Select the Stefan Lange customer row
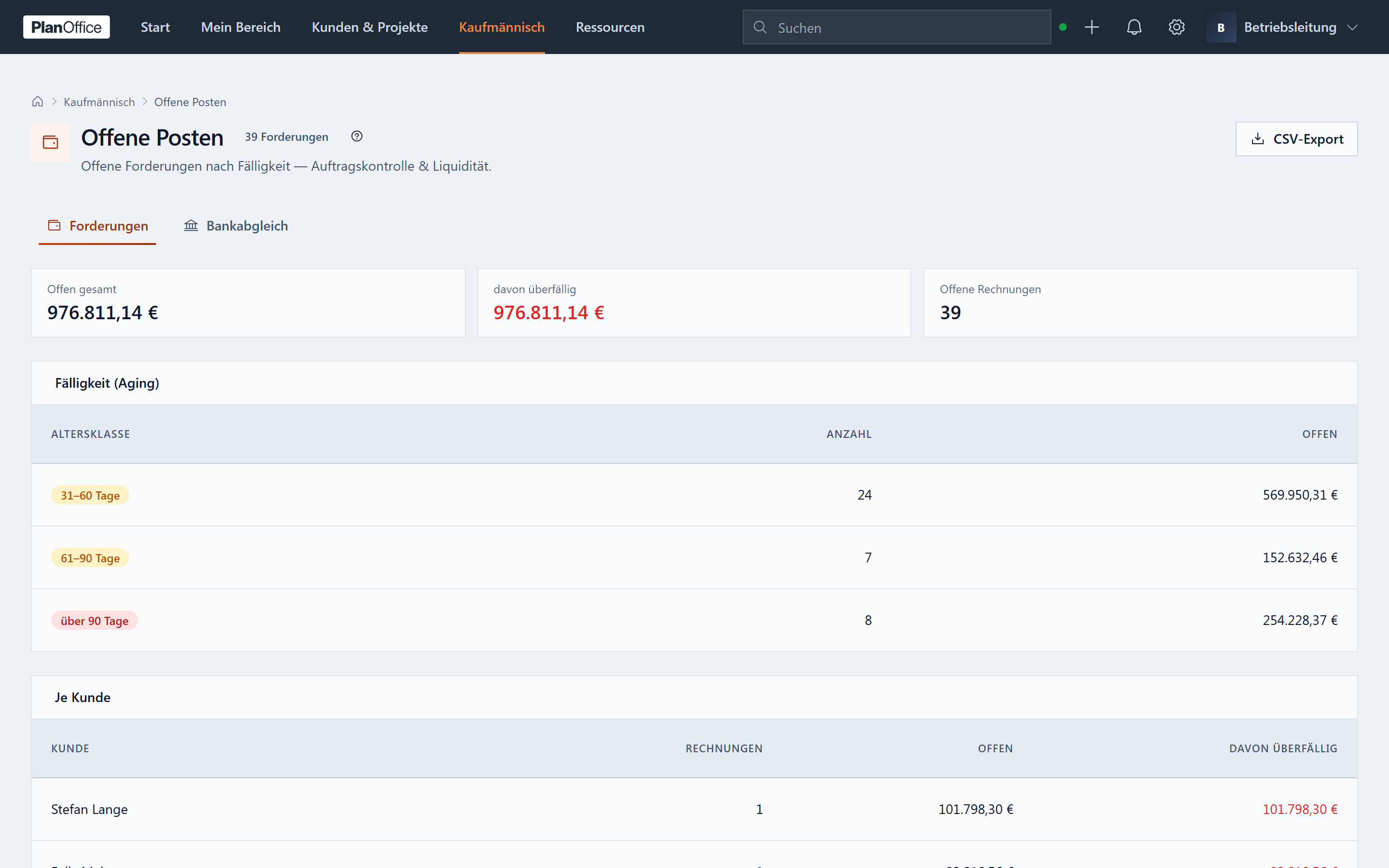This screenshot has height=868, width=1389. [x=694, y=809]
